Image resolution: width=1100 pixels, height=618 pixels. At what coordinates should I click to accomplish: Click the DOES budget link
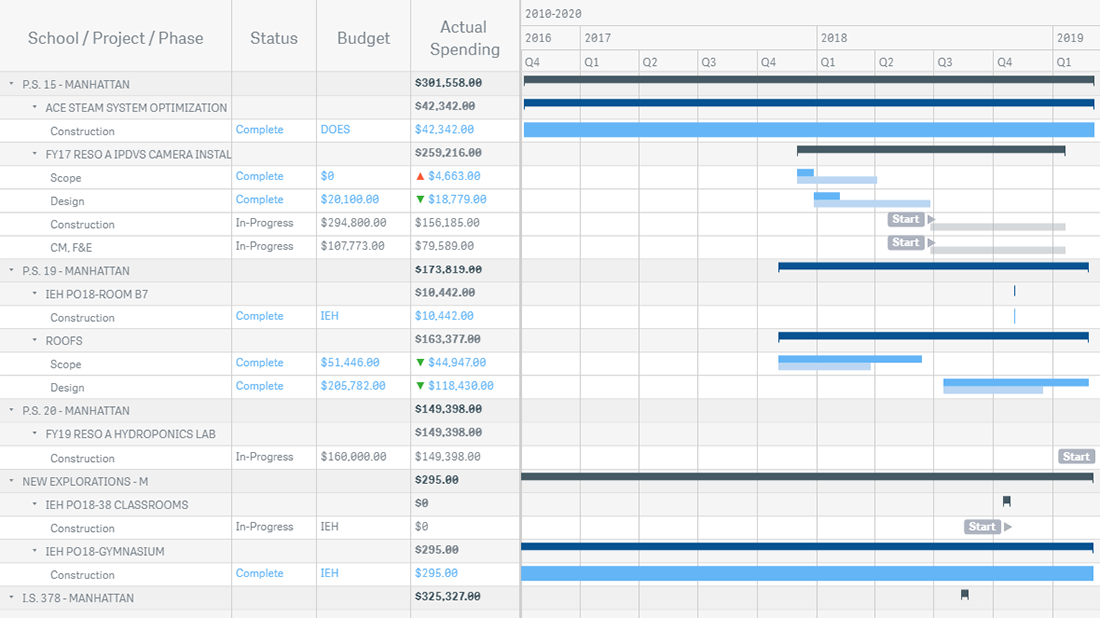[x=335, y=130]
